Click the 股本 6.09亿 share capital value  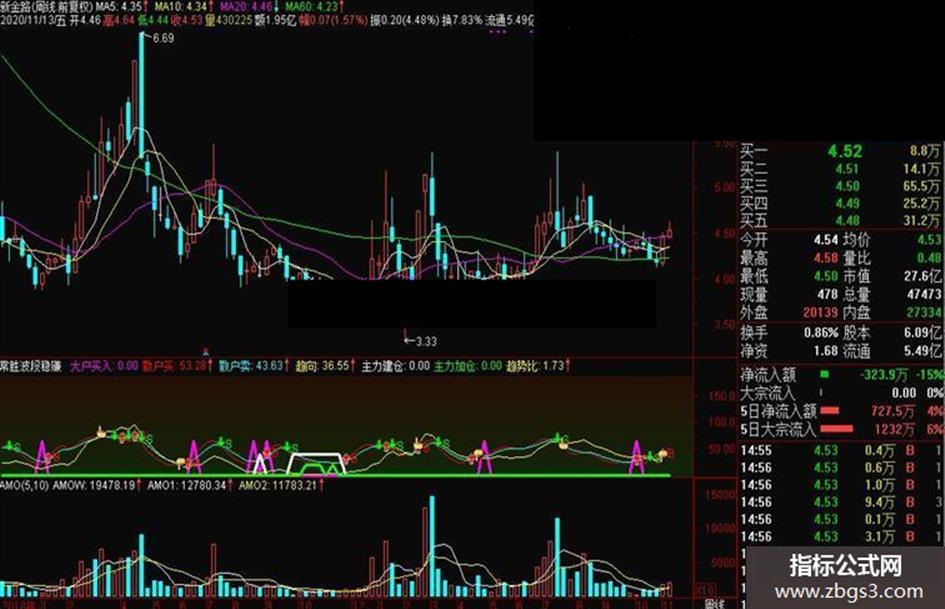coord(922,332)
